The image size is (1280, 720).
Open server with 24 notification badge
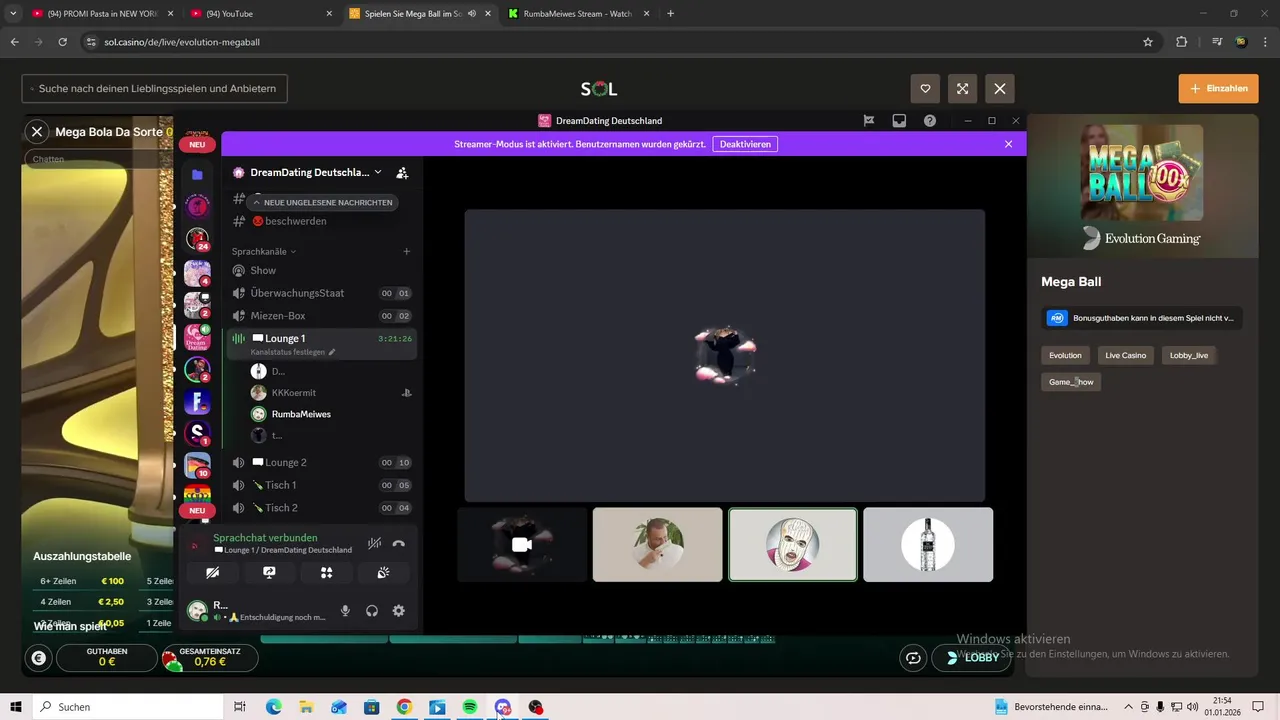(197, 239)
